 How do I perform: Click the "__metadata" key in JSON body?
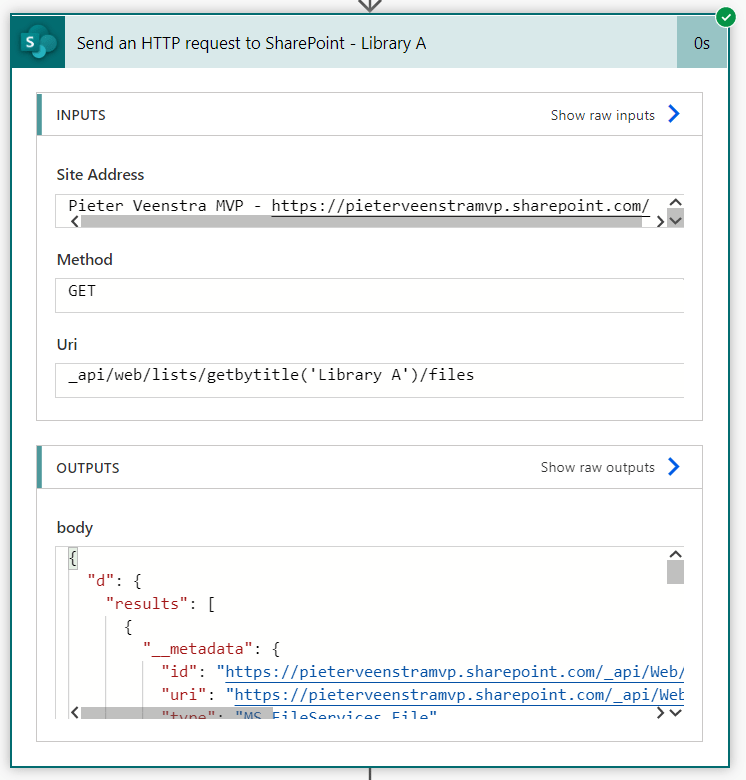[x=198, y=649]
